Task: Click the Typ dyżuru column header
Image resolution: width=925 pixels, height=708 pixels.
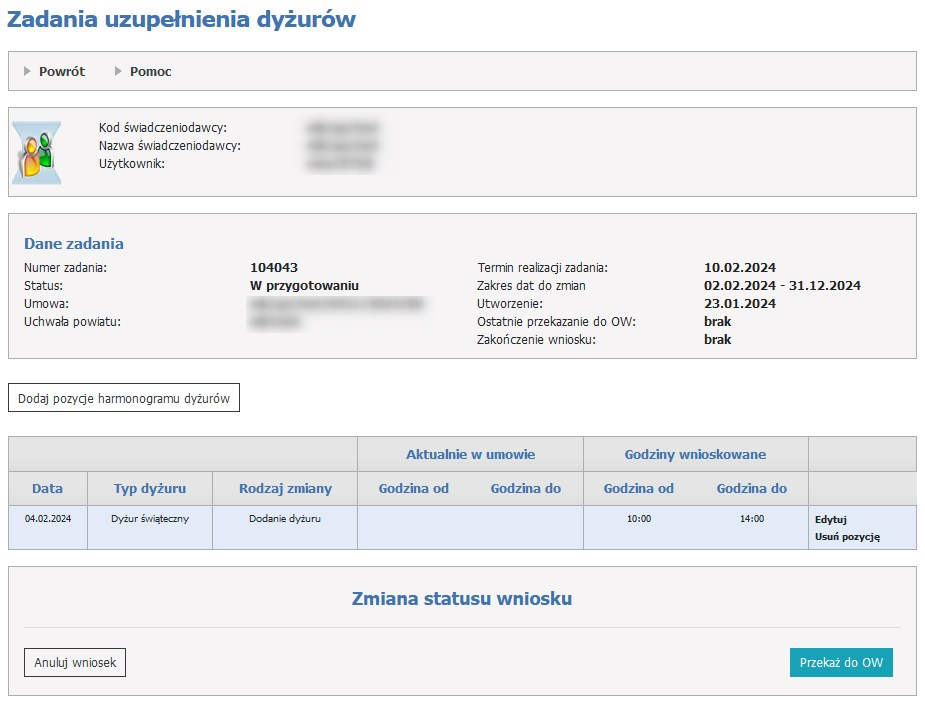Action: coord(149,488)
